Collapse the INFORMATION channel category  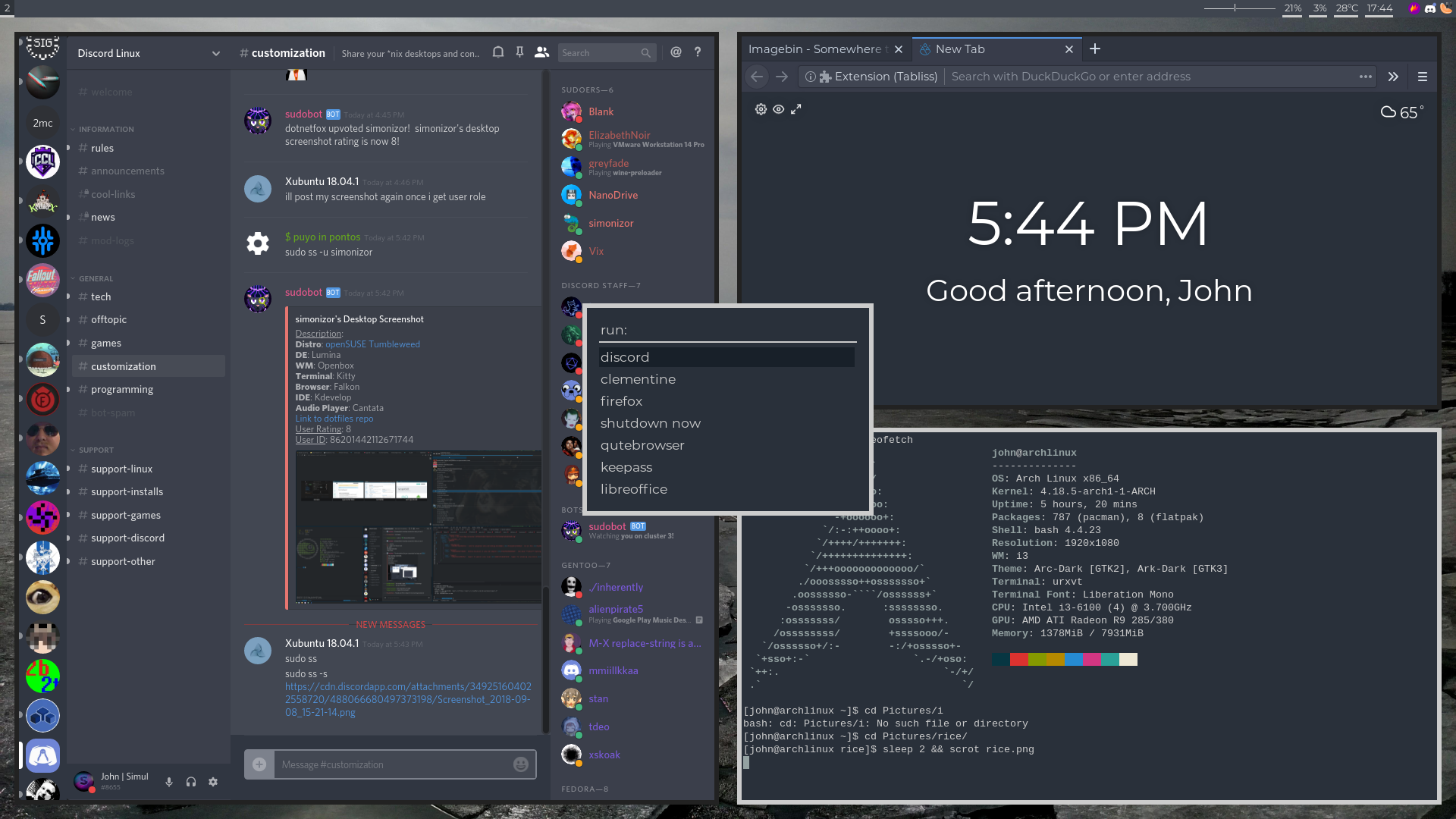click(x=102, y=130)
